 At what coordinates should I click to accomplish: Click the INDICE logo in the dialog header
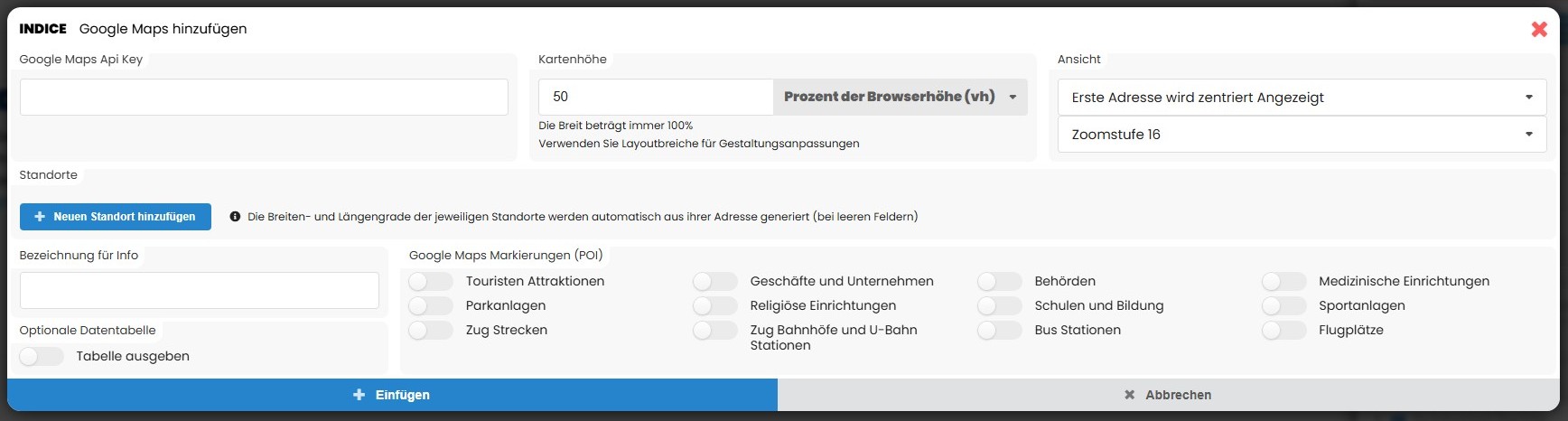42,29
